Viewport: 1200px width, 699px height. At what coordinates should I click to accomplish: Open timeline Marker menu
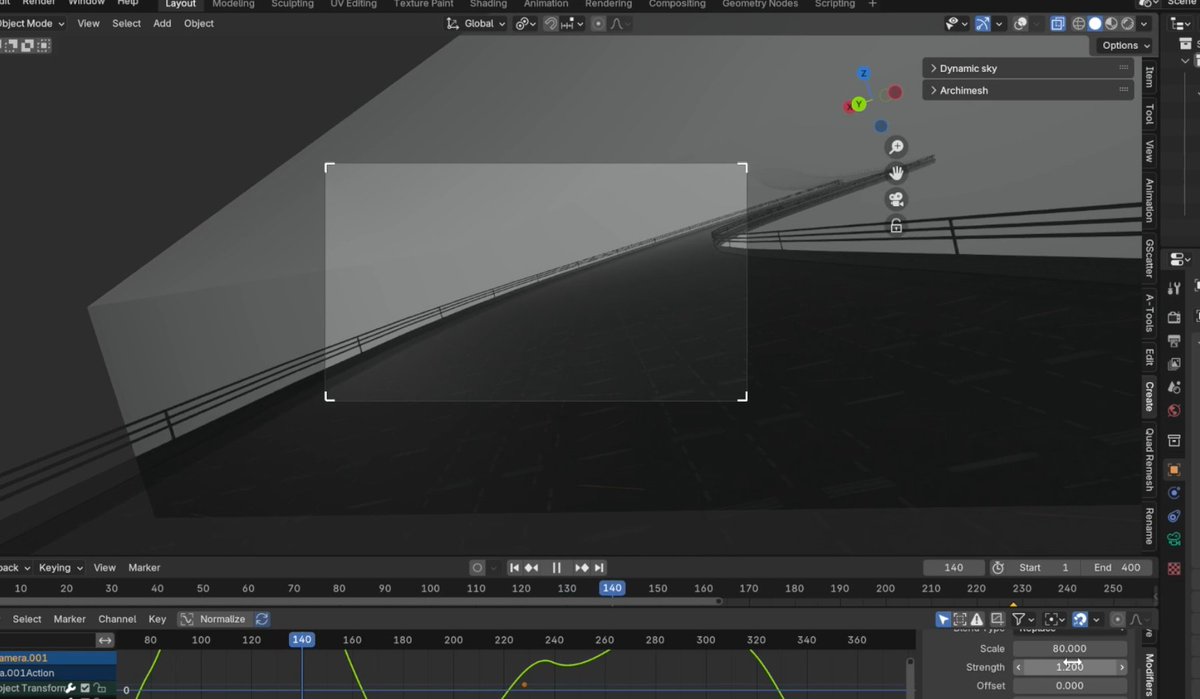point(144,567)
